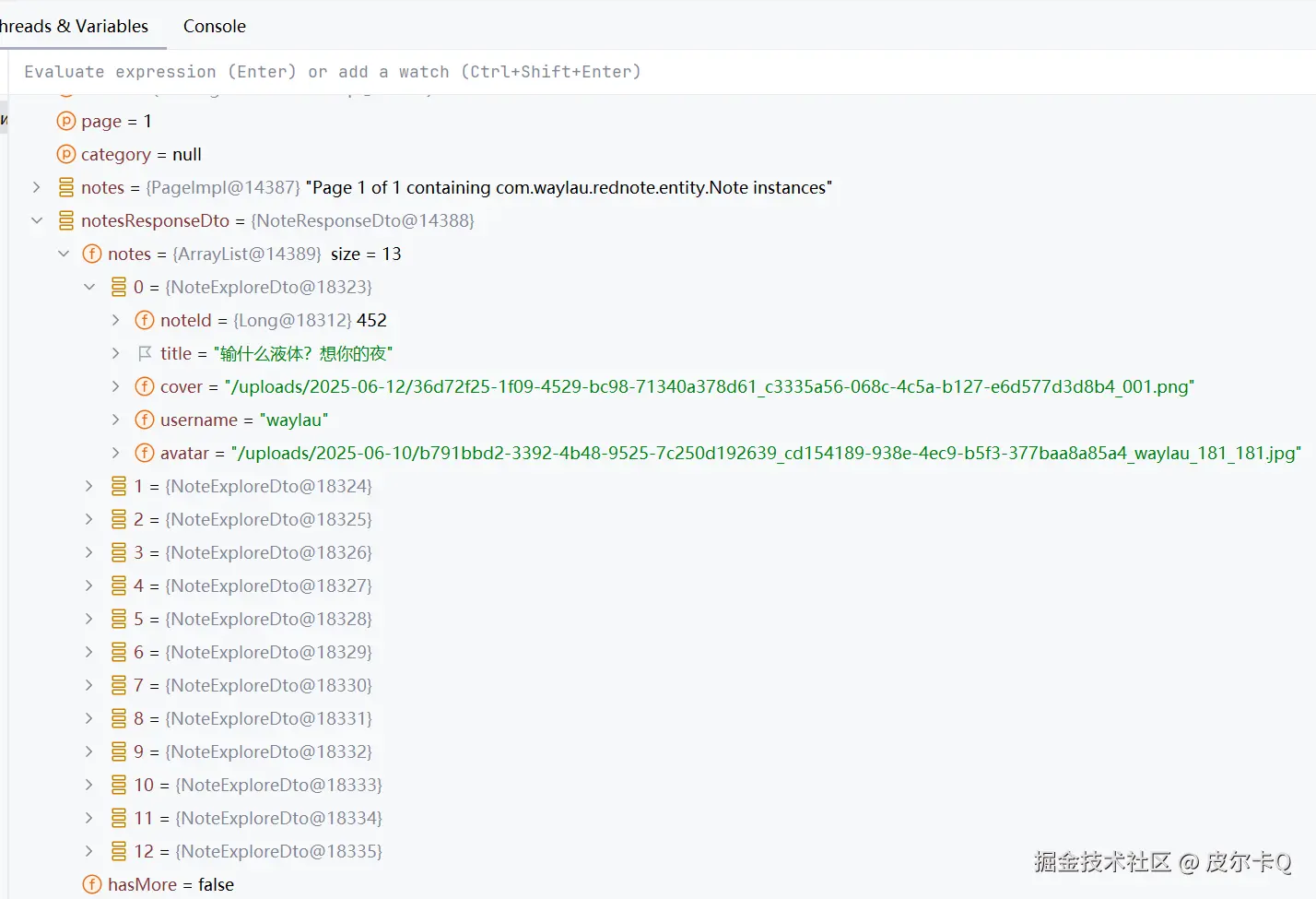Click the field icon beside hasMore
The width and height of the screenshot is (1316, 899).
coord(92,884)
